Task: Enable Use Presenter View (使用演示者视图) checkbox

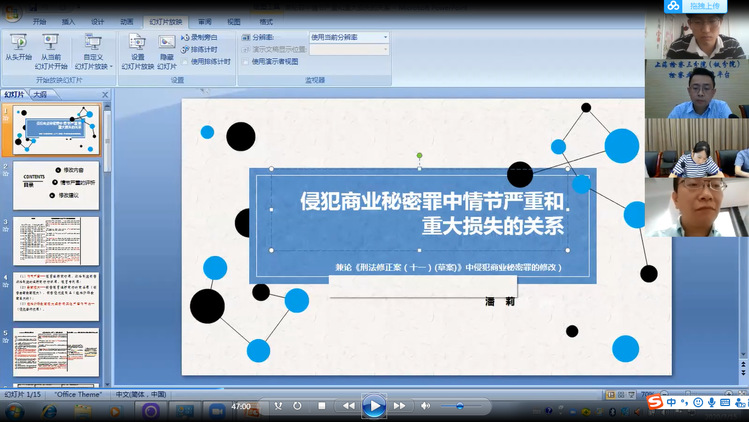Action: click(x=247, y=61)
